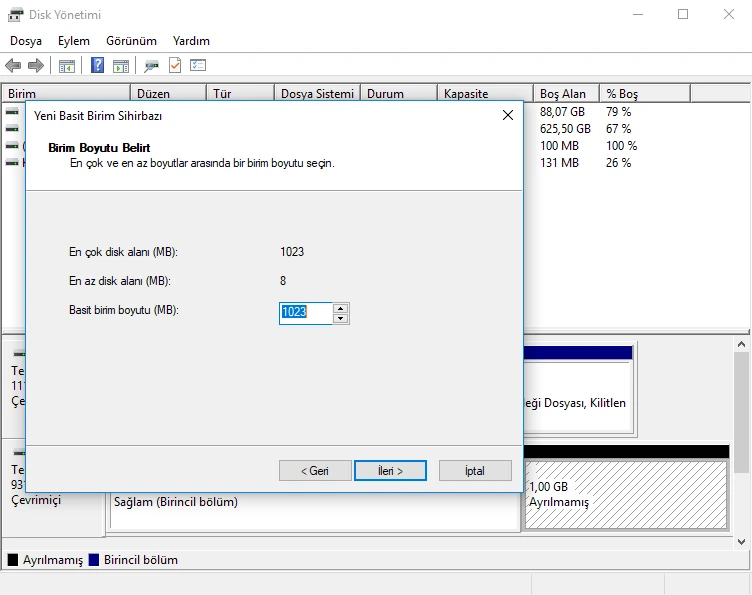Sort by Dosya Sistemi column header
752x595 pixels.
coord(317,93)
